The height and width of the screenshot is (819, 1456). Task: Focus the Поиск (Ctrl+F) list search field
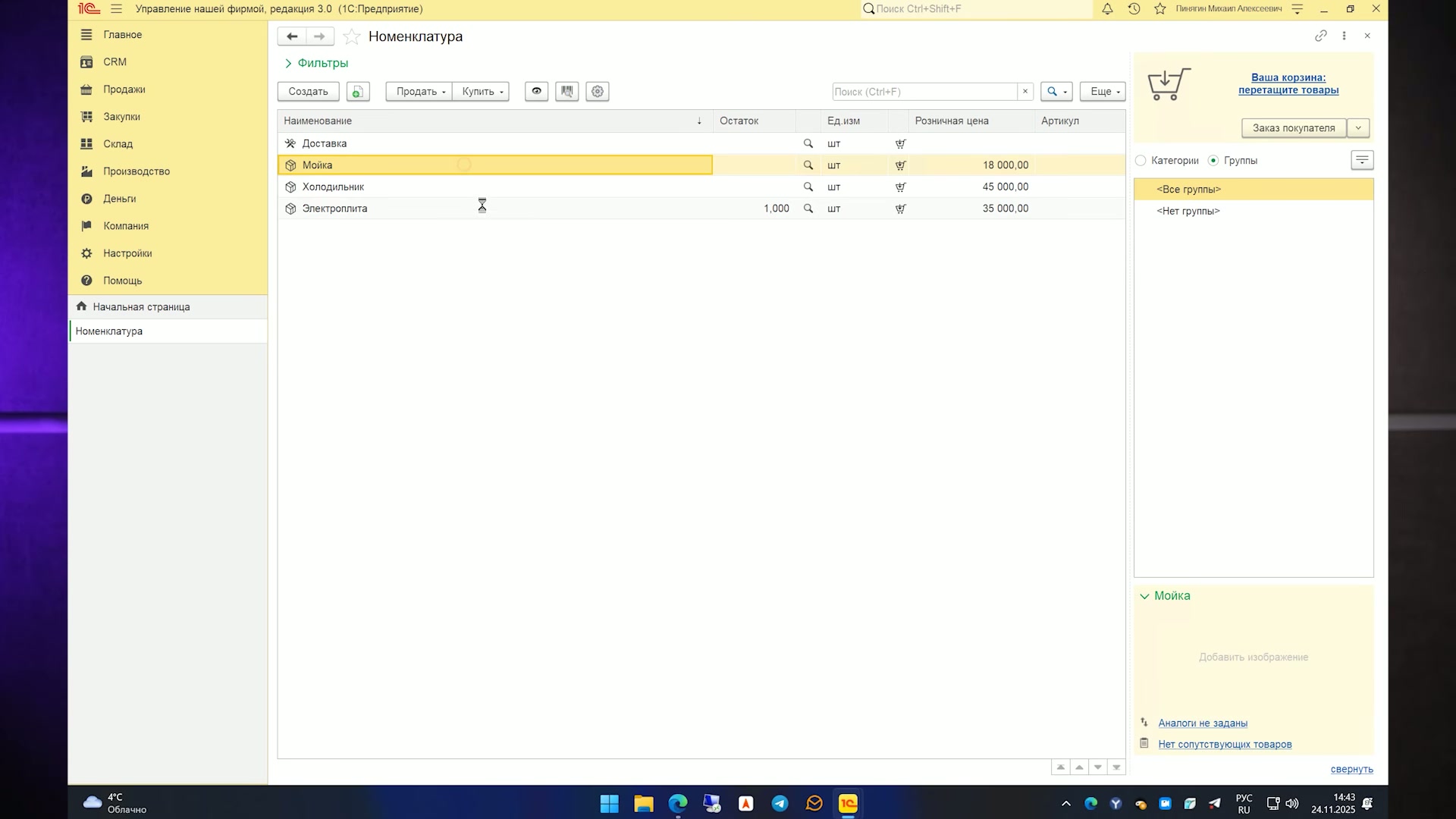pos(924,92)
